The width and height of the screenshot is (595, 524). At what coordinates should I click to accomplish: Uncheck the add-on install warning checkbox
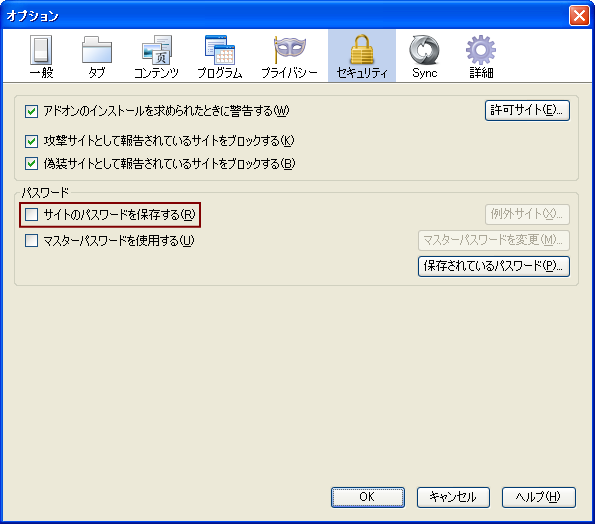pyautogui.click(x=31, y=112)
